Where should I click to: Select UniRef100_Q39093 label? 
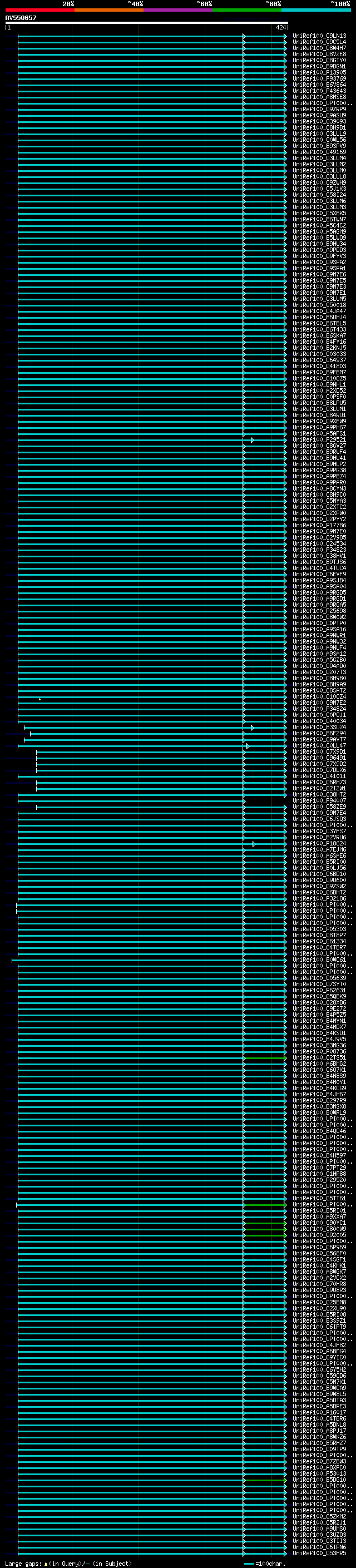tap(319, 121)
